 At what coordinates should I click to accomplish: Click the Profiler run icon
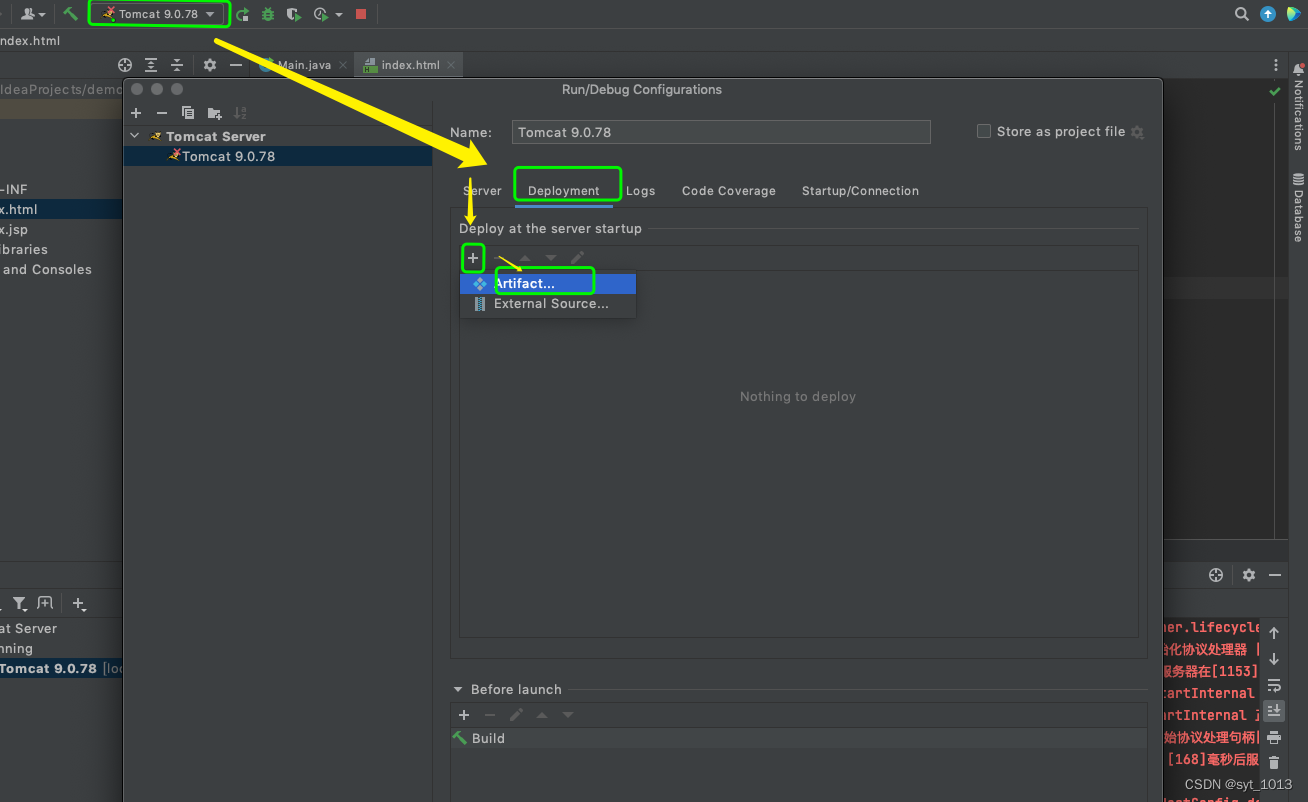click(x=320, y=14)
